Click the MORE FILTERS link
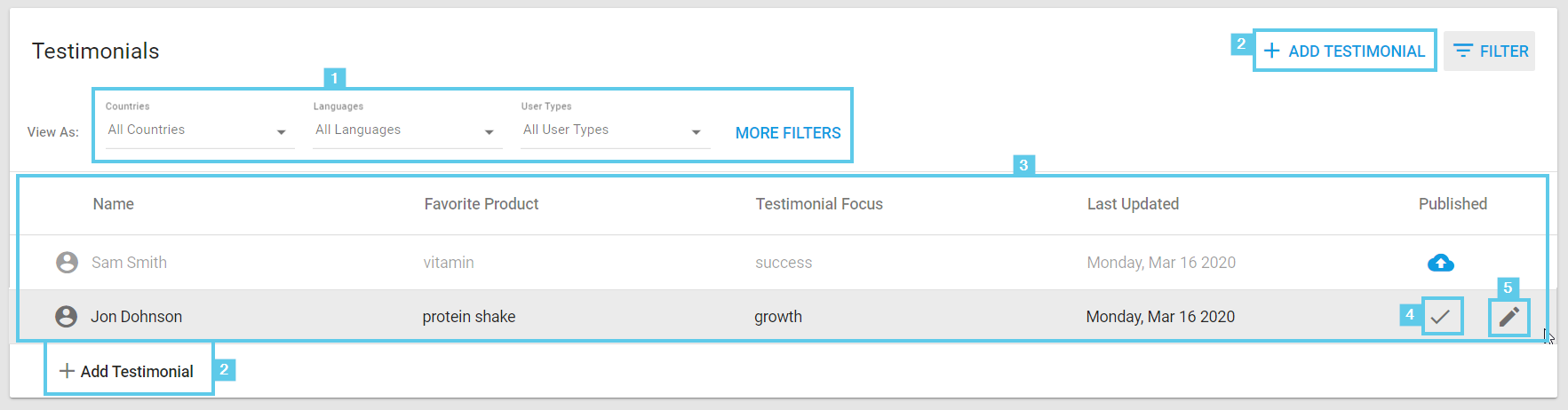Viewport: 1568px width, 410px height. [788, 133]
